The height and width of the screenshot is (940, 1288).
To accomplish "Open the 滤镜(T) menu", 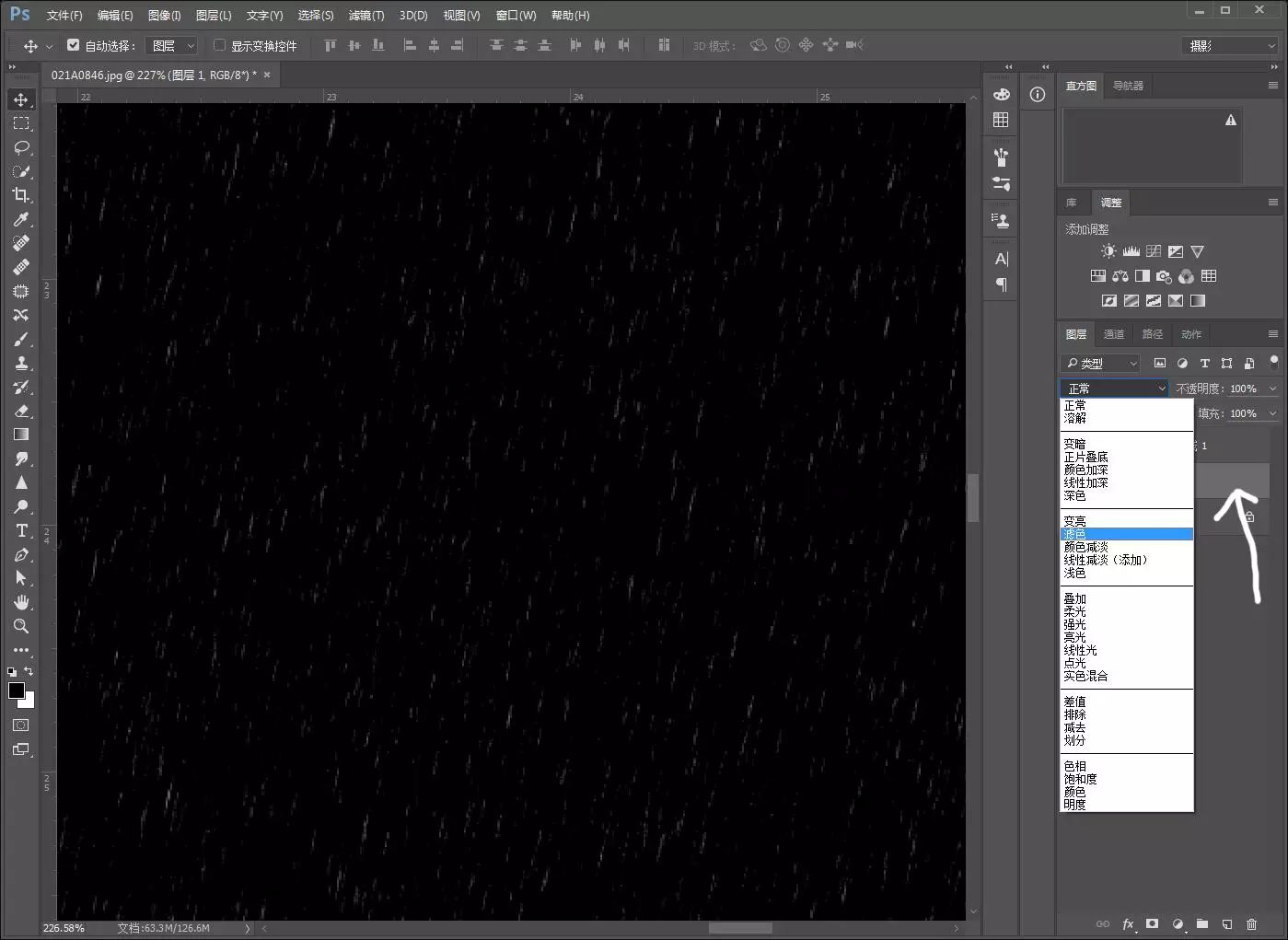I will 366,16.
